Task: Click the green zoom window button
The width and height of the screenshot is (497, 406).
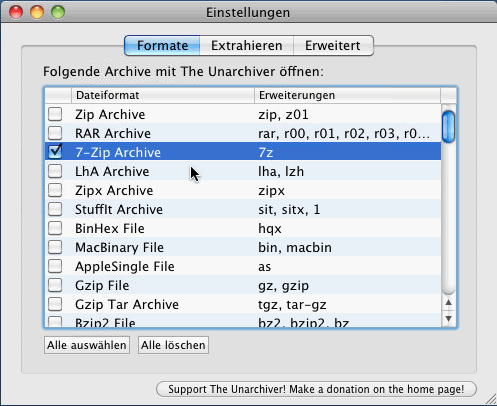Action: pos(58,12)
